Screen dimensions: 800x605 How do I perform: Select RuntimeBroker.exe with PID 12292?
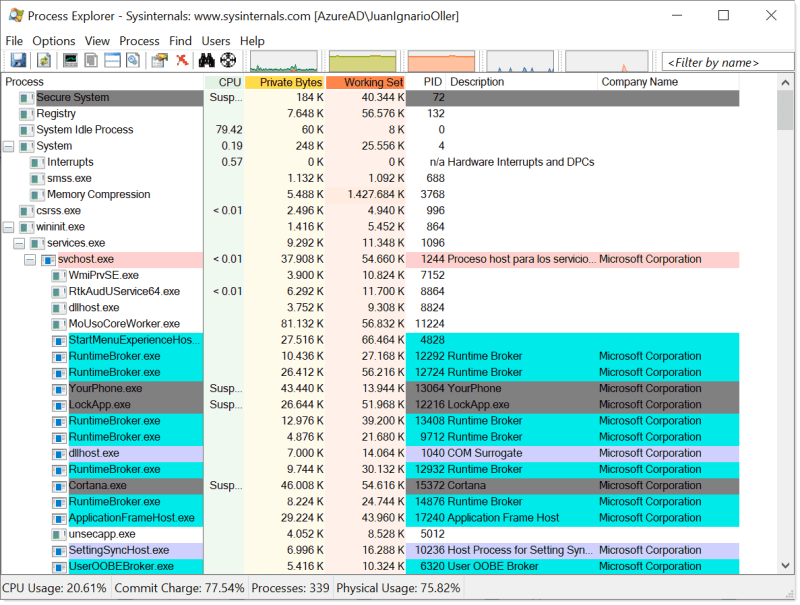(x=370, y=357)
